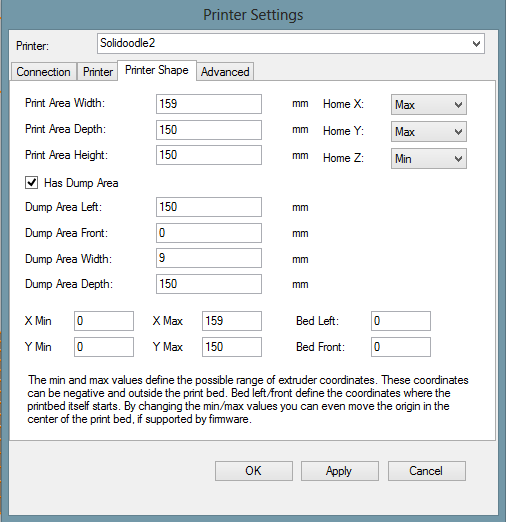The height and width of the screenshot is (522, 506).
Task: Switch to the Connection tab
Action: (44, 72)
